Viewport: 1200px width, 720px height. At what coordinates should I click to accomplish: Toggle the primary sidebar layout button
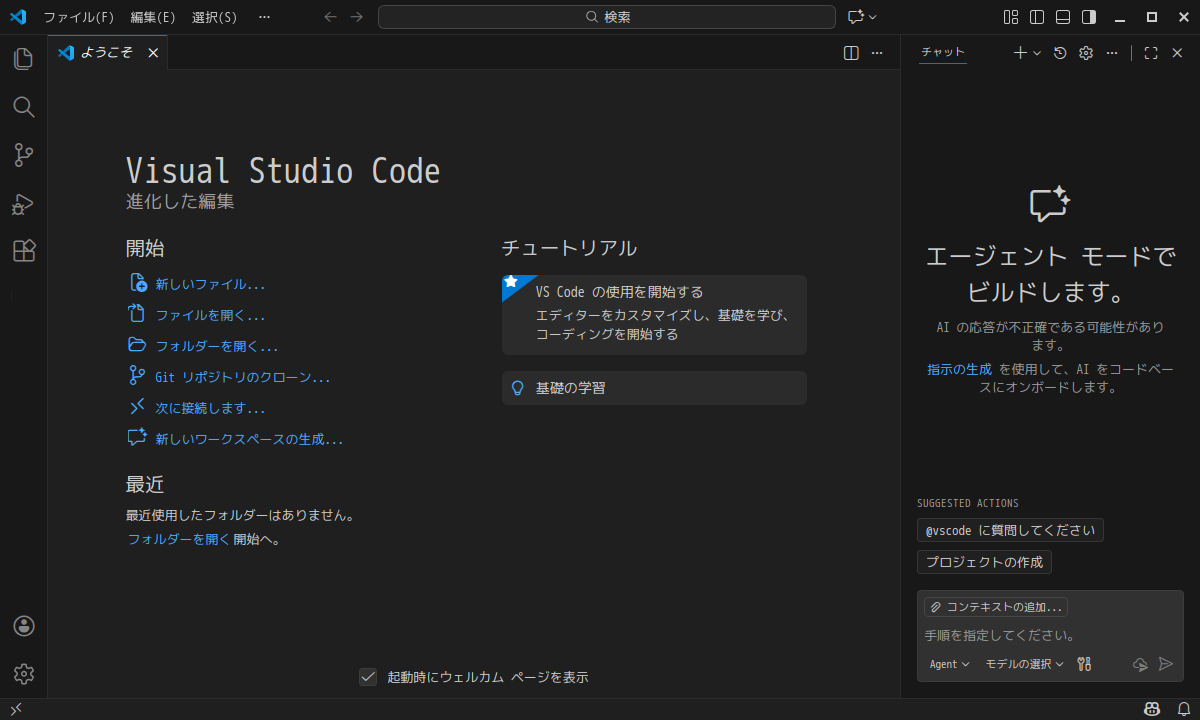click(x=1037, y=17)
